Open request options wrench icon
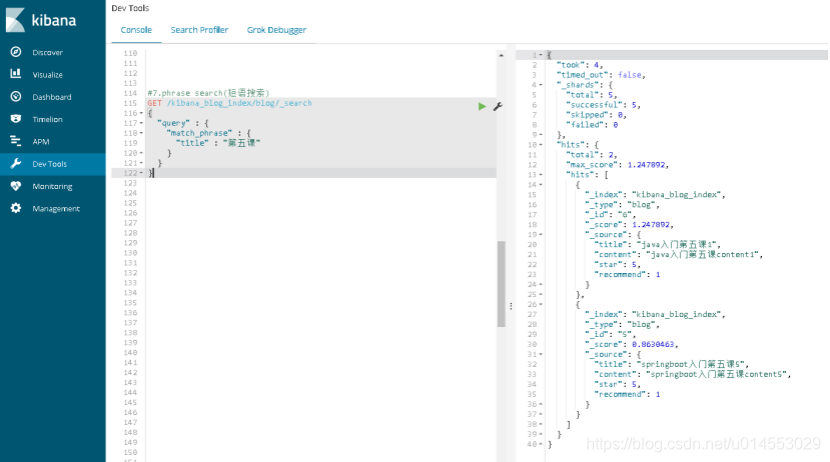830x462 pixels. pos(498,106)
